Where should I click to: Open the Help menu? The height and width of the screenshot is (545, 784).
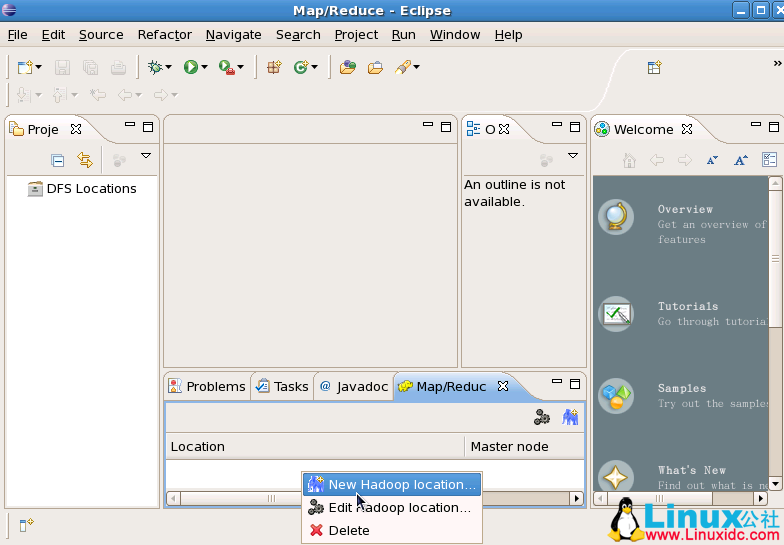[508, 34]
